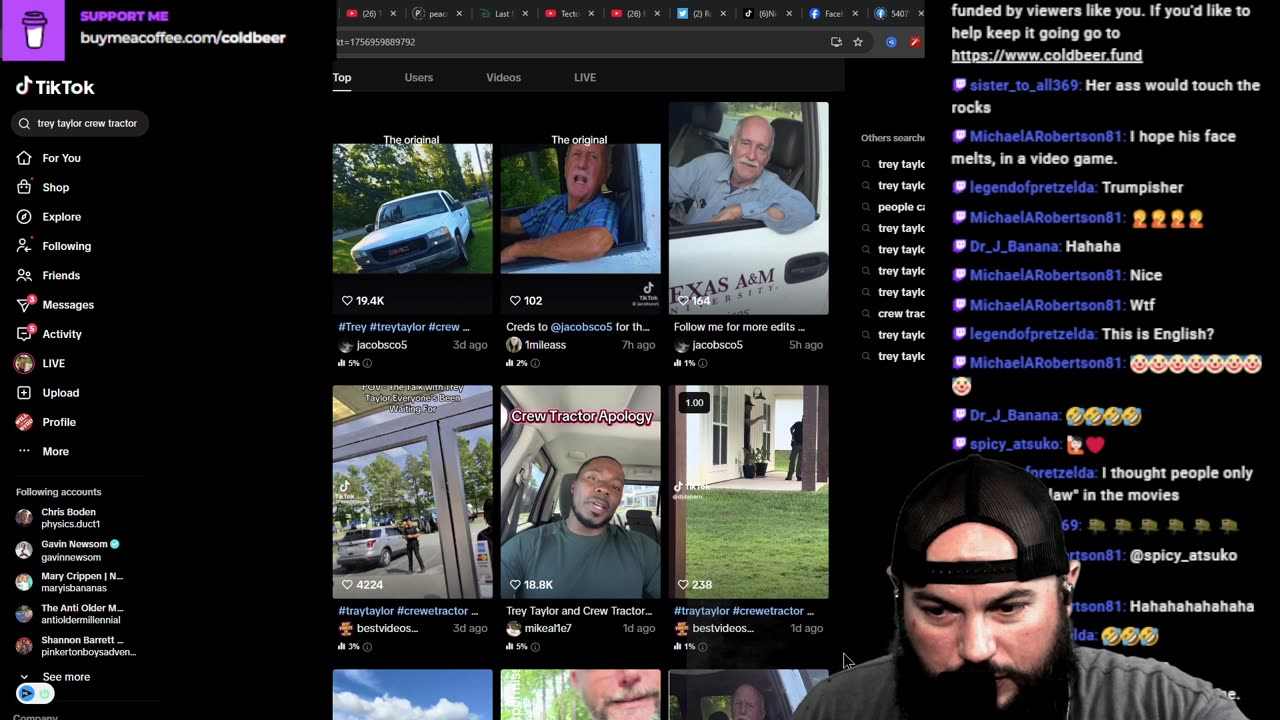The image size is (1280, 720).
Task: Switch to the Tecto YouTube browser tab
Action: (569, 14)
